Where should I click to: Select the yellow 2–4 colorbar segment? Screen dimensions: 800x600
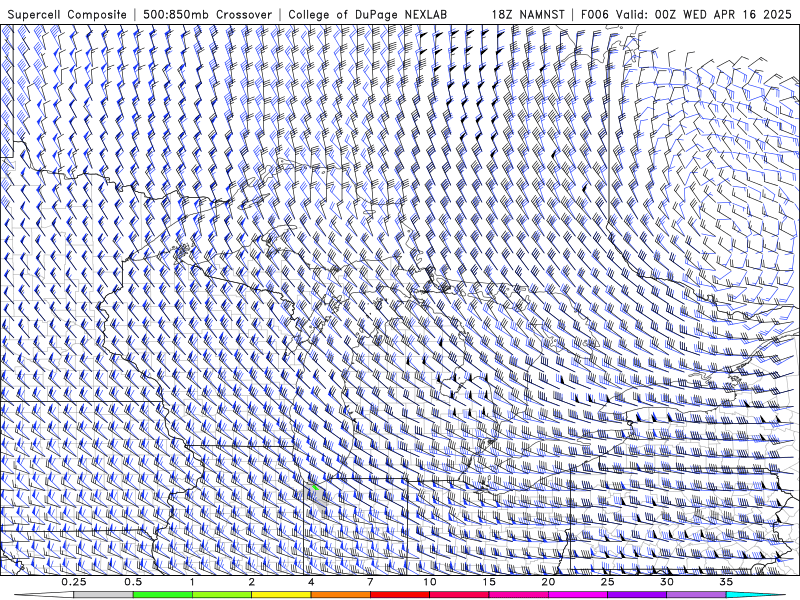tap(281, 595)
